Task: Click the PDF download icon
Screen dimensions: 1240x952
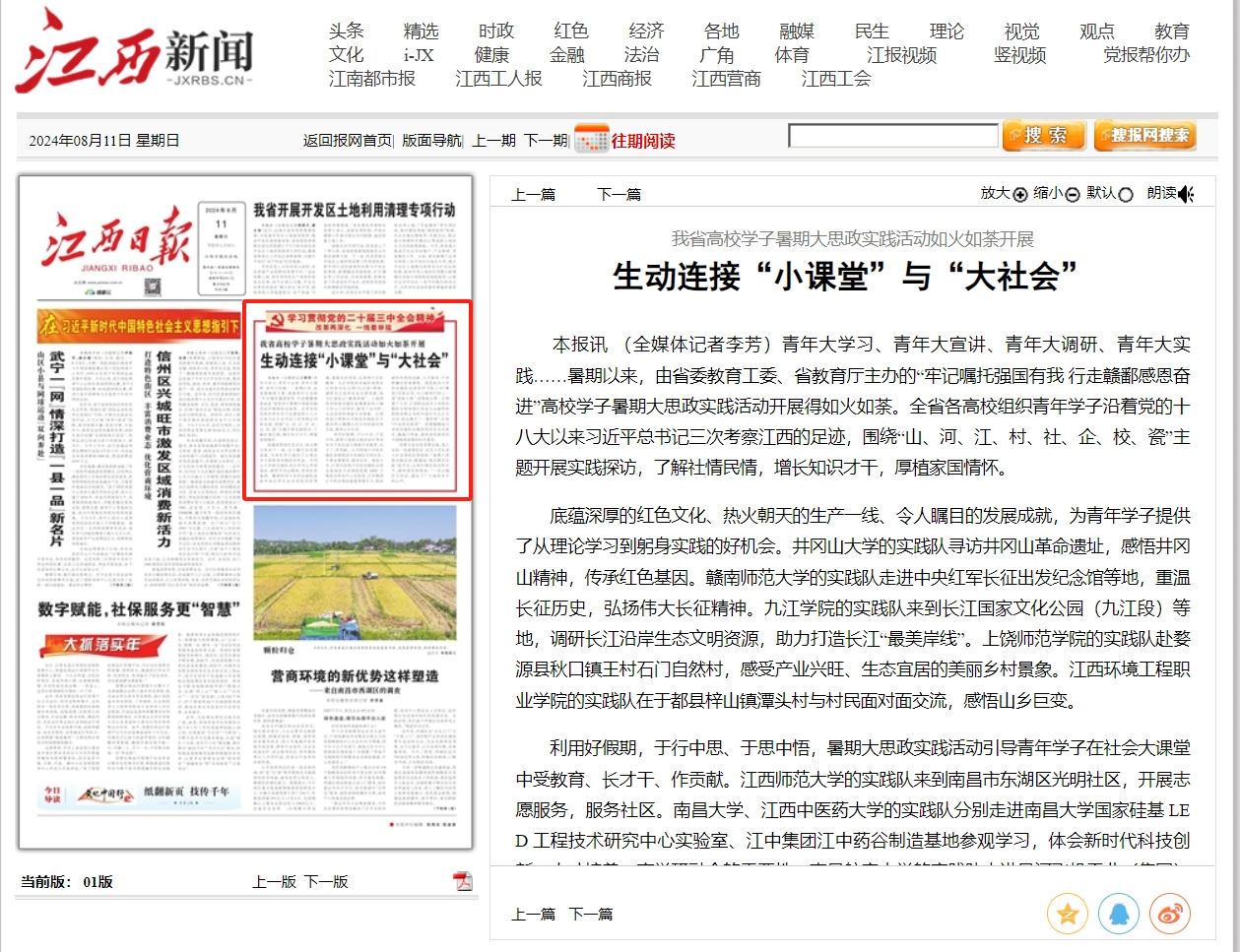Action: [x=463, y=881]
